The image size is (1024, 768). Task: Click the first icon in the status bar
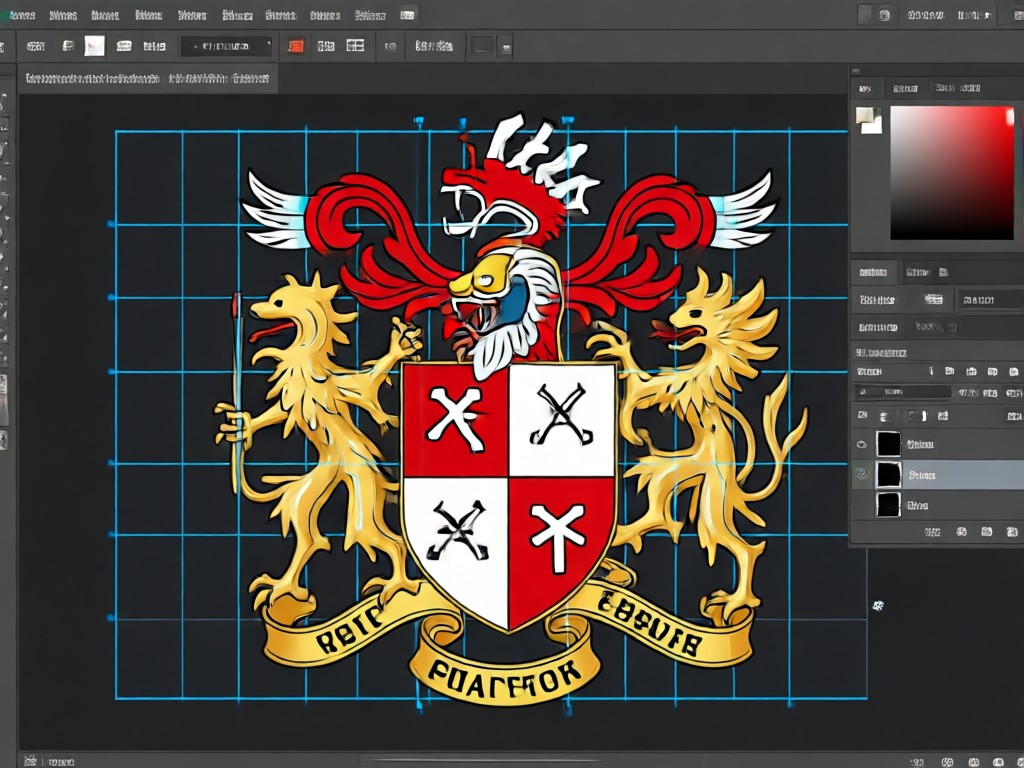pos(30,761)
